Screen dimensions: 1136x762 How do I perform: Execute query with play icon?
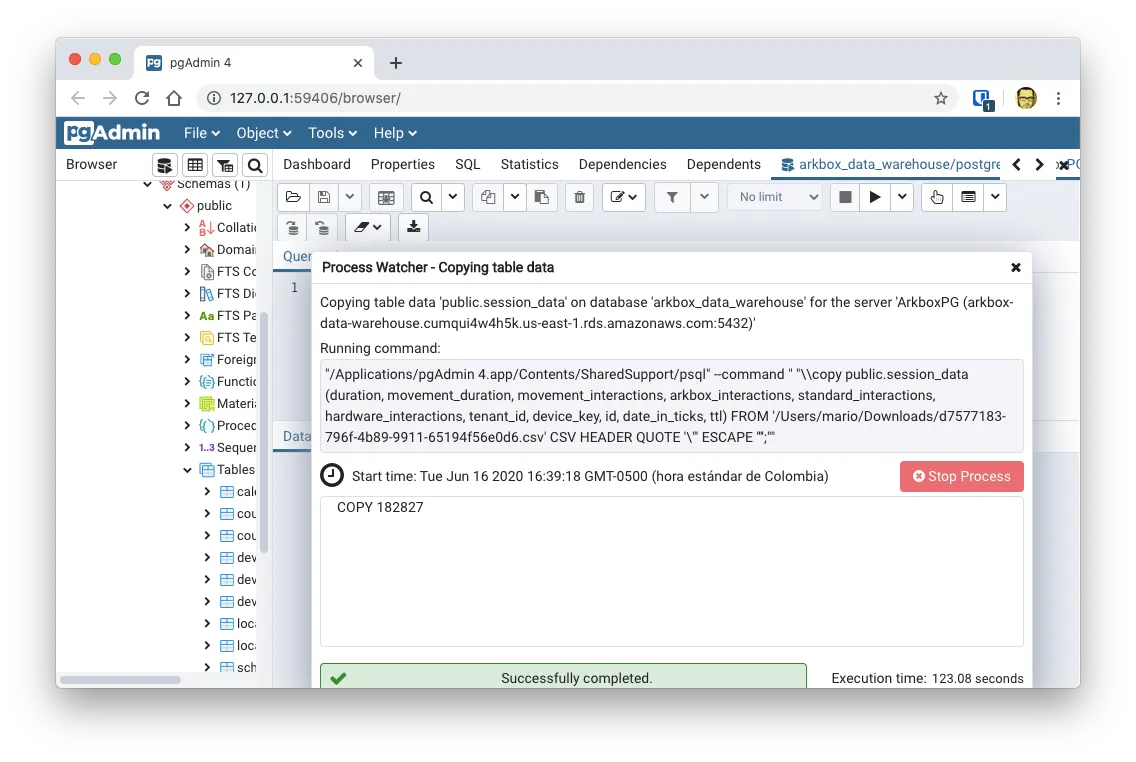(x=875, y=197)
